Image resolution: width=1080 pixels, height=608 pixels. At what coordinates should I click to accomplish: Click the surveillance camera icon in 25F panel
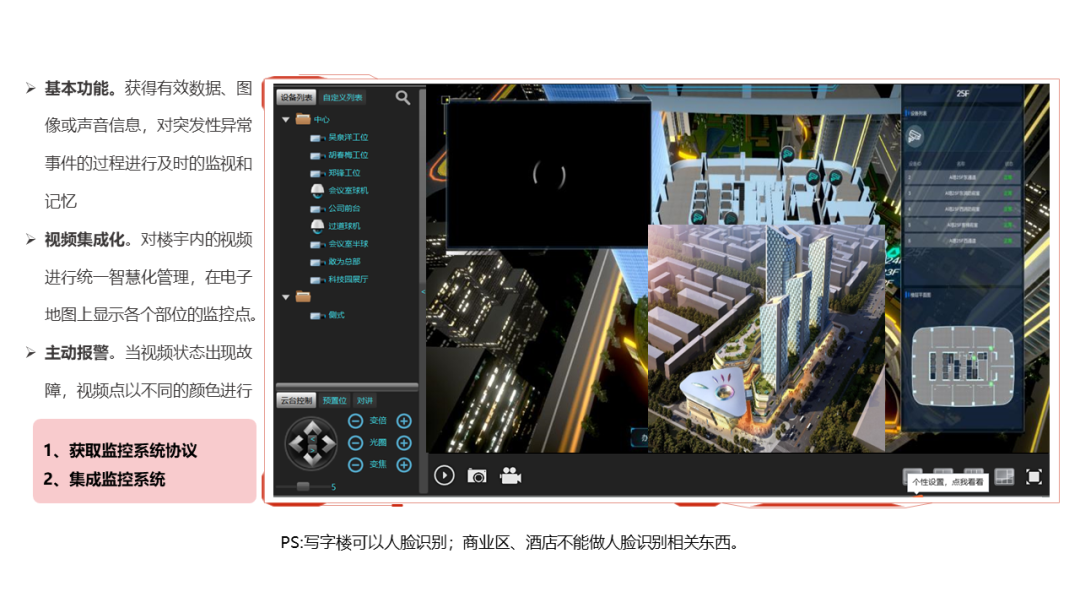click(915, 136)
